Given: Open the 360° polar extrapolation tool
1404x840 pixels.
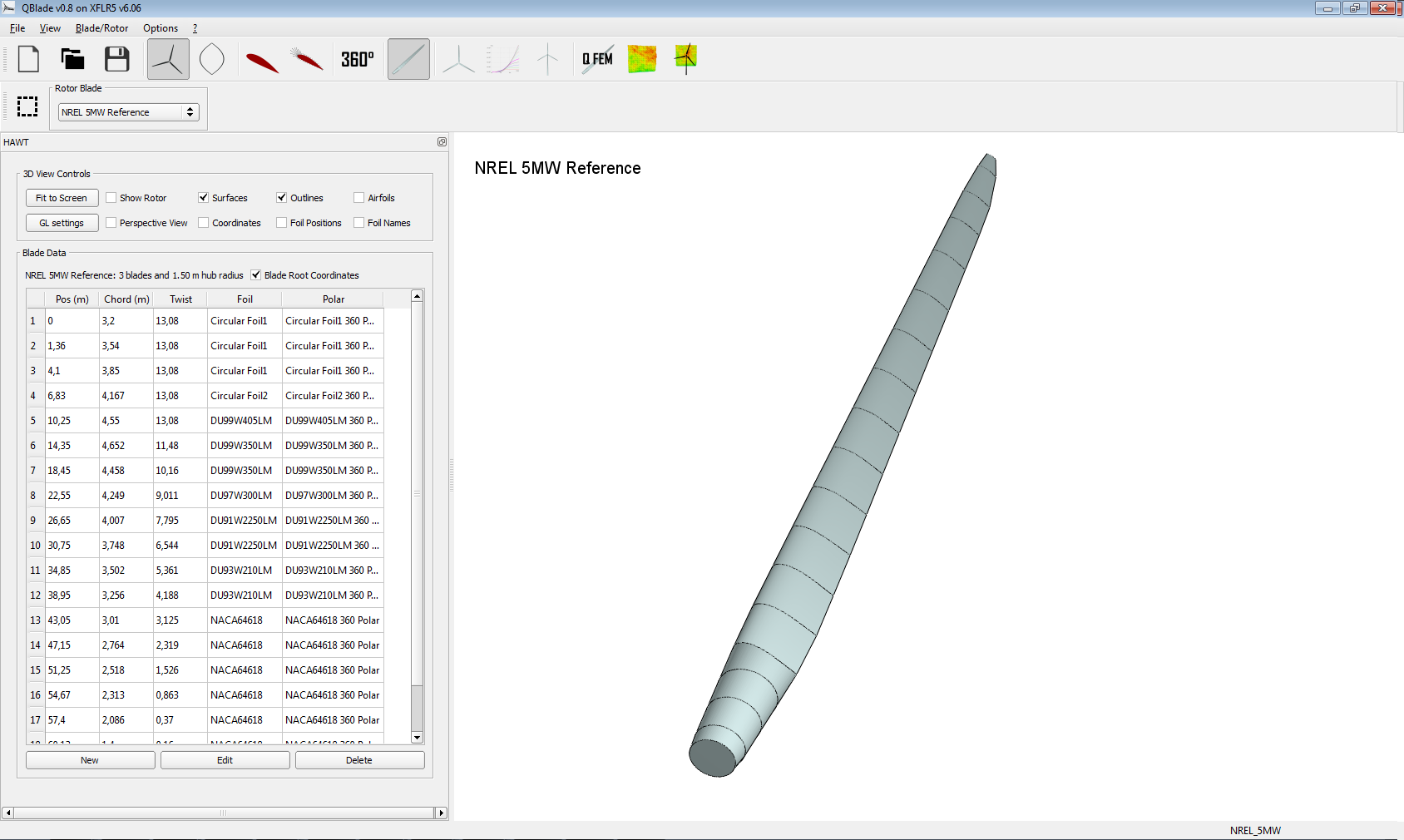Looking at the screenshot, I should tap(358, 59).
